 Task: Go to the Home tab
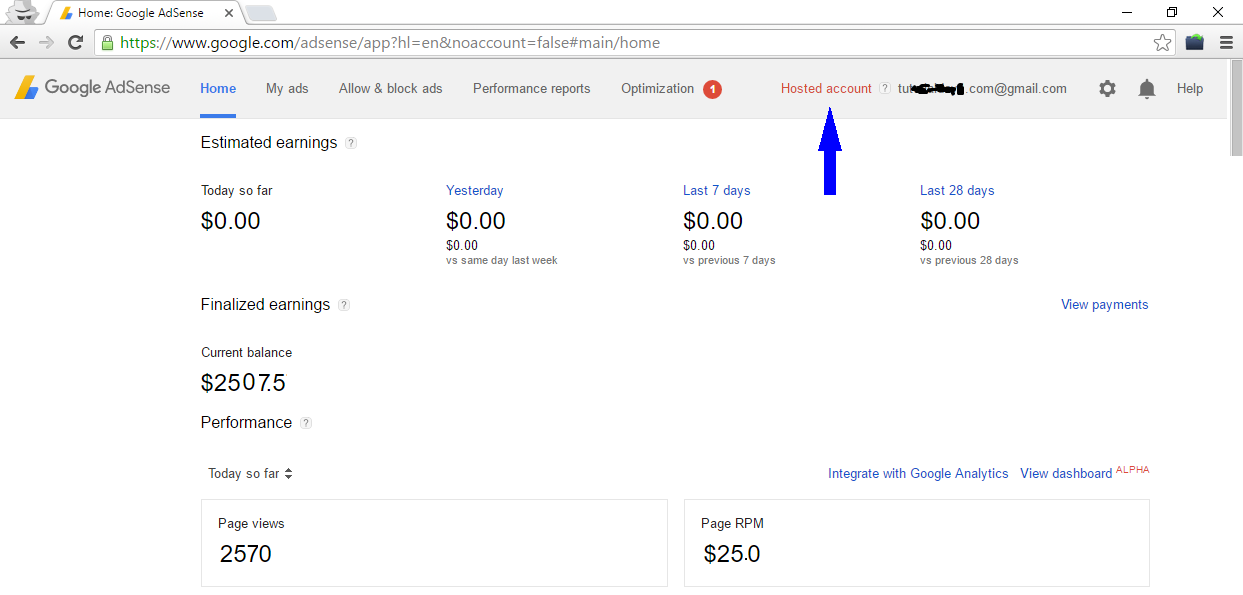pyautogui.click(x=218, y=89)
